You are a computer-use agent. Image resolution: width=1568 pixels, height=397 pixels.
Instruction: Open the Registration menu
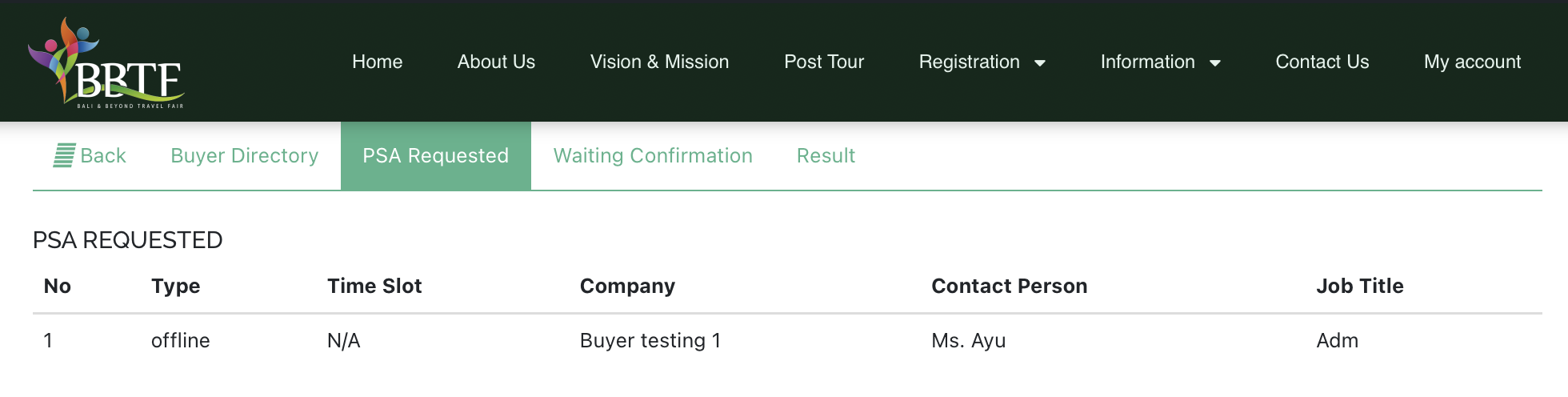(970, 62)
